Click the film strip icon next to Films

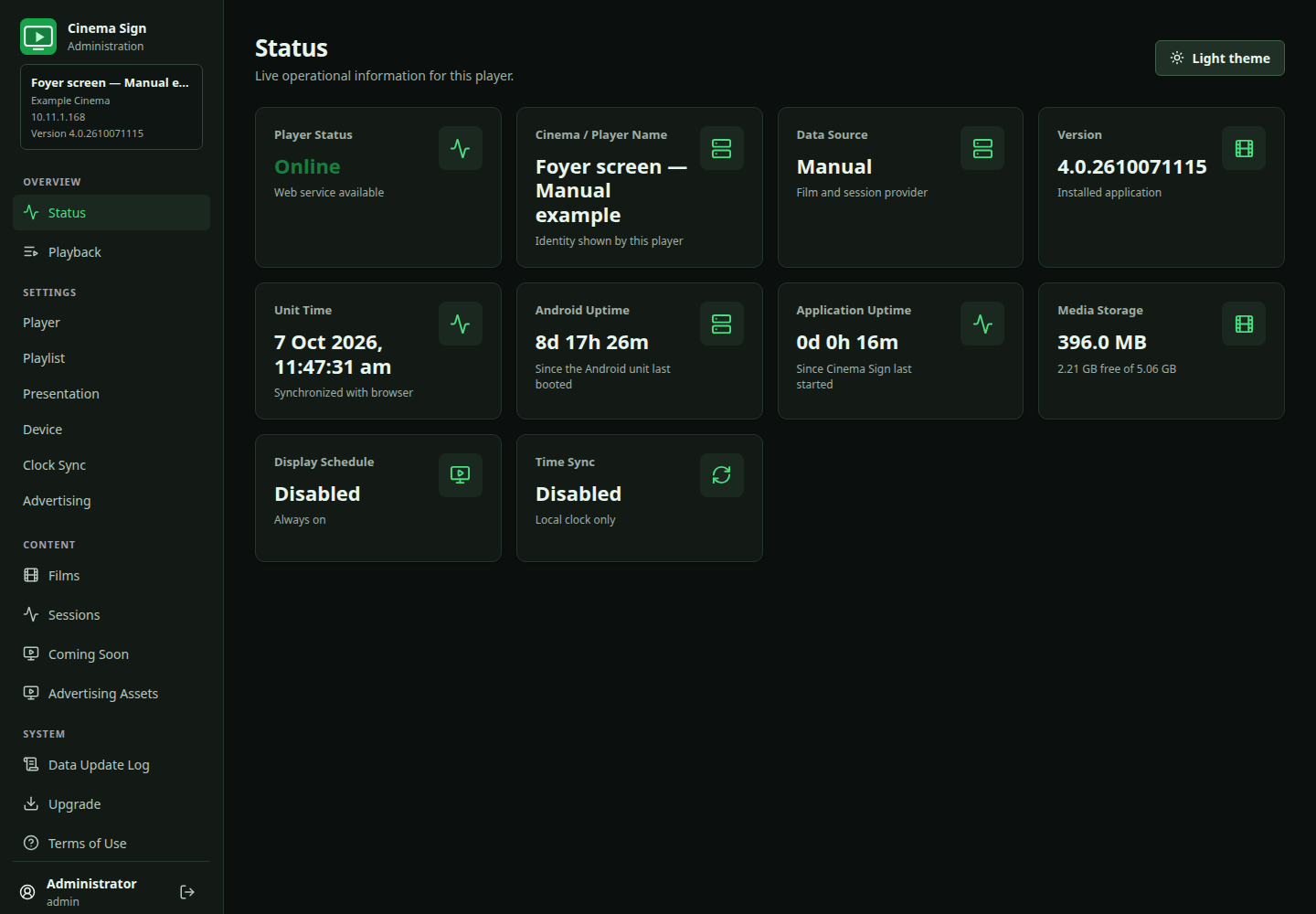click(31, 575)
